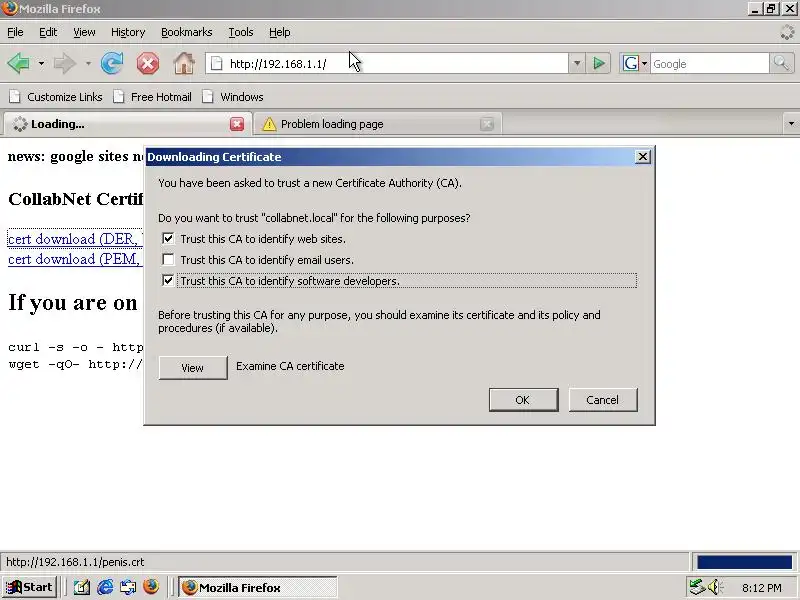Viewport: 800px width, 600px height.
Task: Close the Problem loading page tab
Action: point(487,124)
